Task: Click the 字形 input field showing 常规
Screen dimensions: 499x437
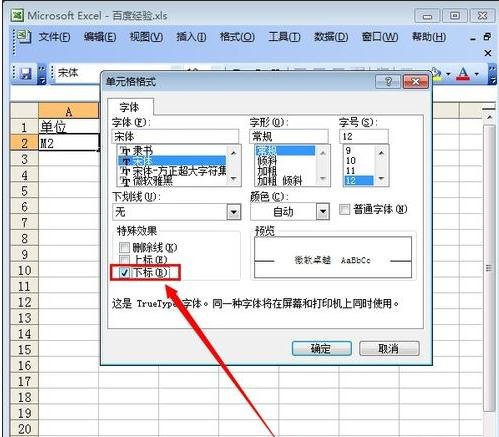Action: pyautogui.click(x=289, y=136)
